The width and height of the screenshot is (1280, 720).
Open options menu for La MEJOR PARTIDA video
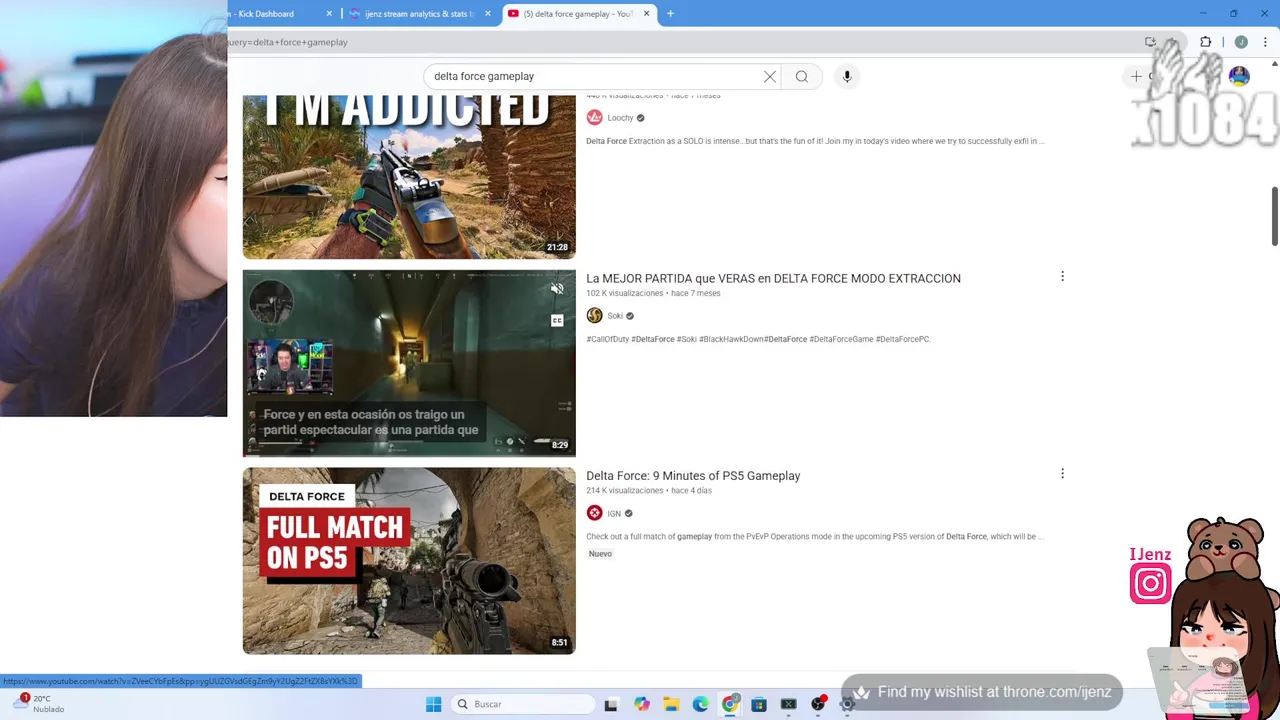[x=1062, y=276]
